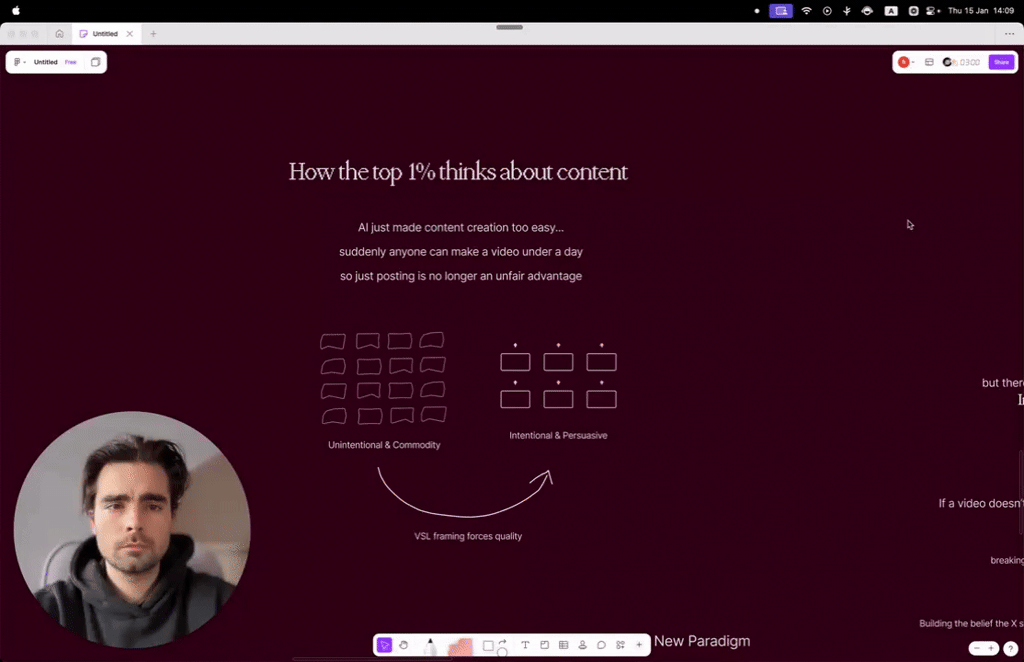
Task: Open the Wi-Fi status menu
Action: 807,10
